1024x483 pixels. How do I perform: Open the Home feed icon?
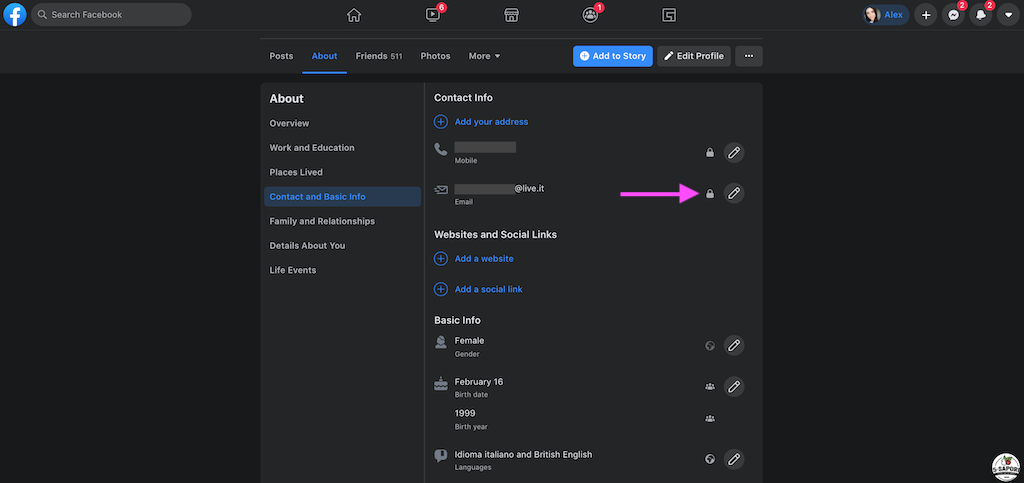point(354,15)
